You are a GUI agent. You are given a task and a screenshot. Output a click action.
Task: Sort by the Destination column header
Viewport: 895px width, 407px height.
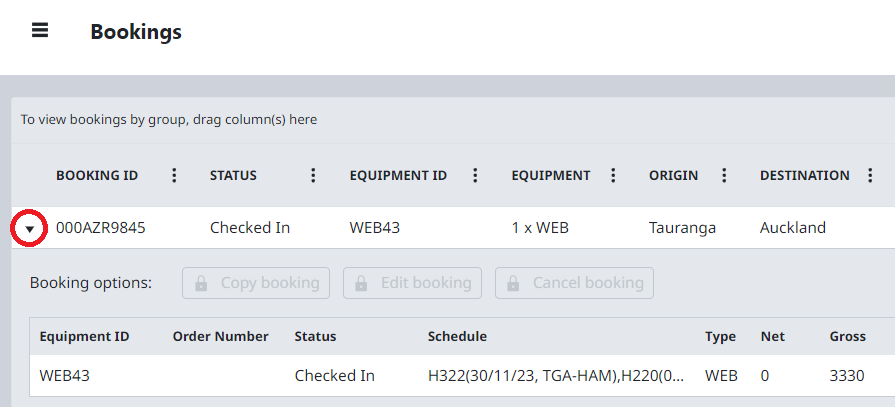coord(804,176)
